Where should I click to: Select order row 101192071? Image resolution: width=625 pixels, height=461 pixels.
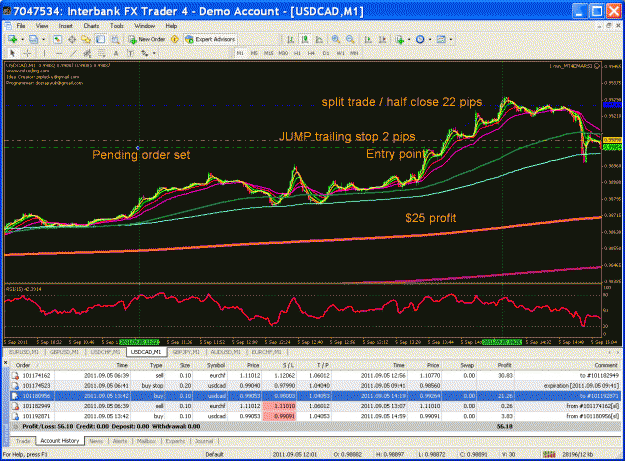pos(315,416)
